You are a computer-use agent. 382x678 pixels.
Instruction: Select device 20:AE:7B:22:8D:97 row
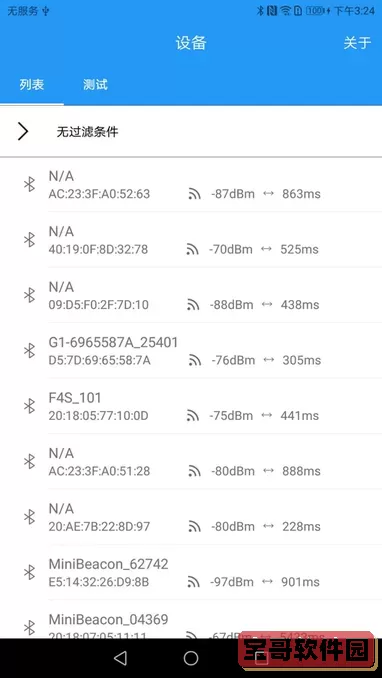(191, 517)
